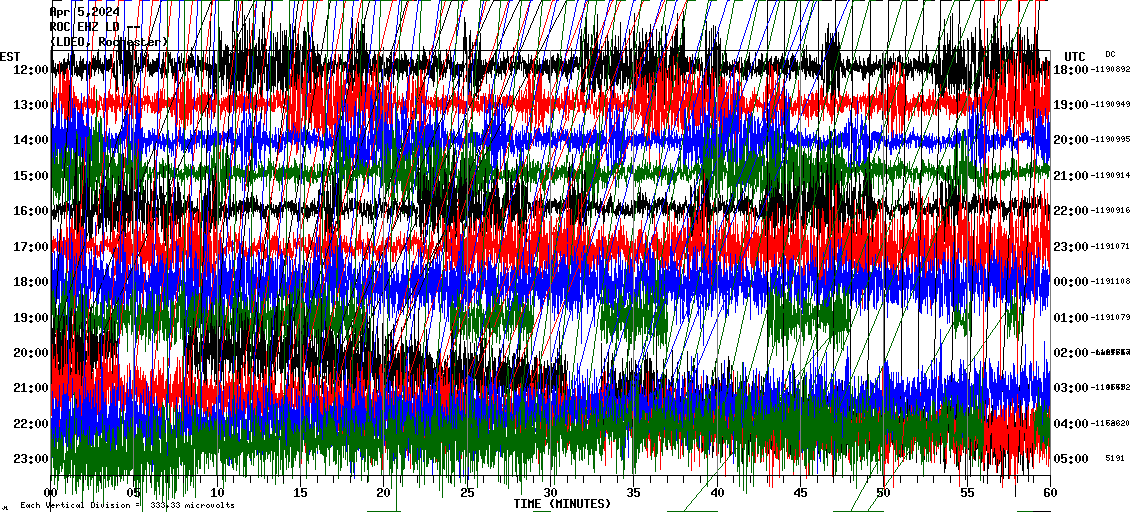This screenshot has width=1130, height=519.
Task: Click the UTC column header
Action: [1074, 56]
